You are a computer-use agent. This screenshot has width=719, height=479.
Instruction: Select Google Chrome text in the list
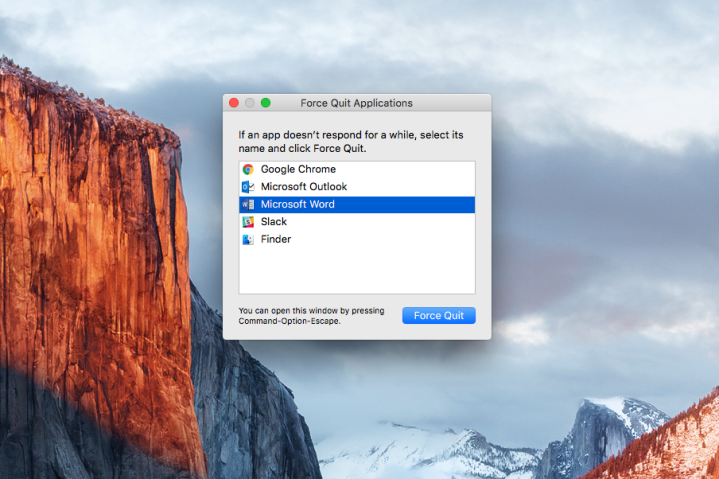click(298, 169)
